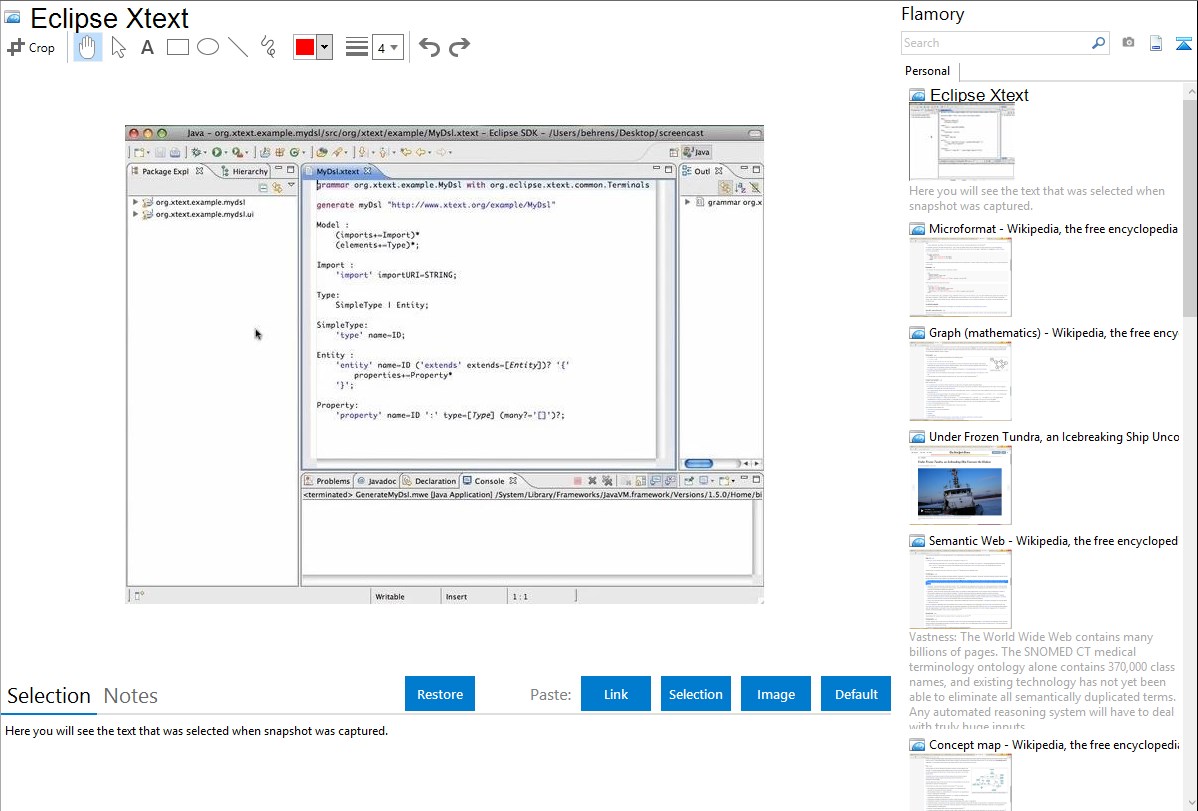Click the blue Paste Selection button
1198x811 pixels.
[x=695, y=694]
